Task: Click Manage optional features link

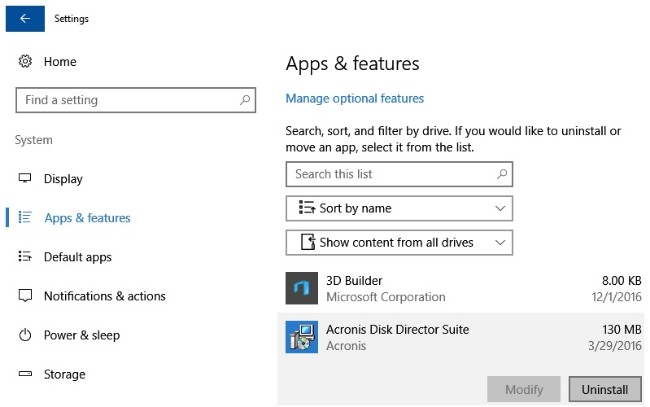Action: point(355,99)
